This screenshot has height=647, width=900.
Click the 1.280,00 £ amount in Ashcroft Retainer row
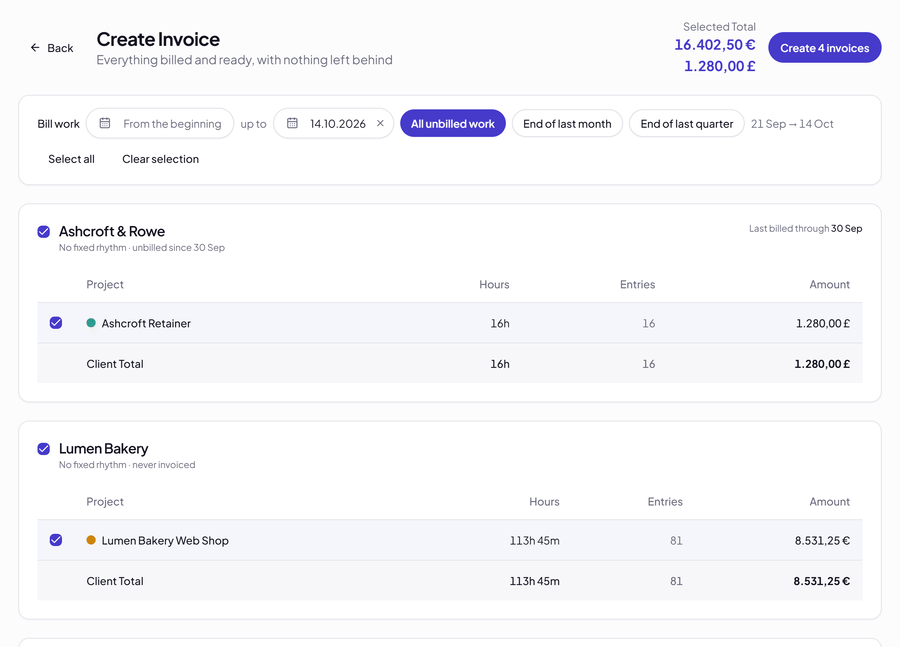coord(823,323)
